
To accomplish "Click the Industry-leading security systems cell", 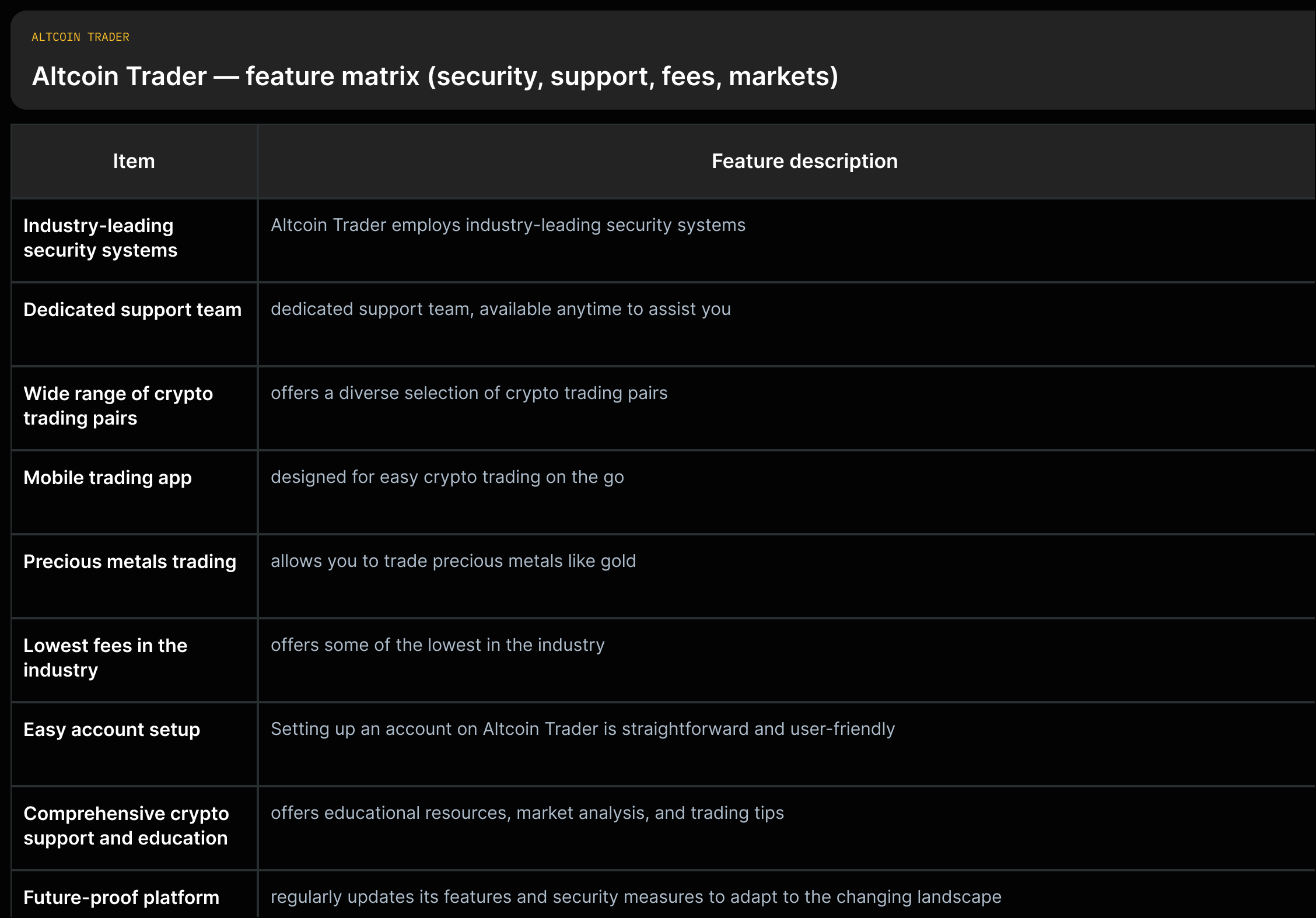I will 134,241.
